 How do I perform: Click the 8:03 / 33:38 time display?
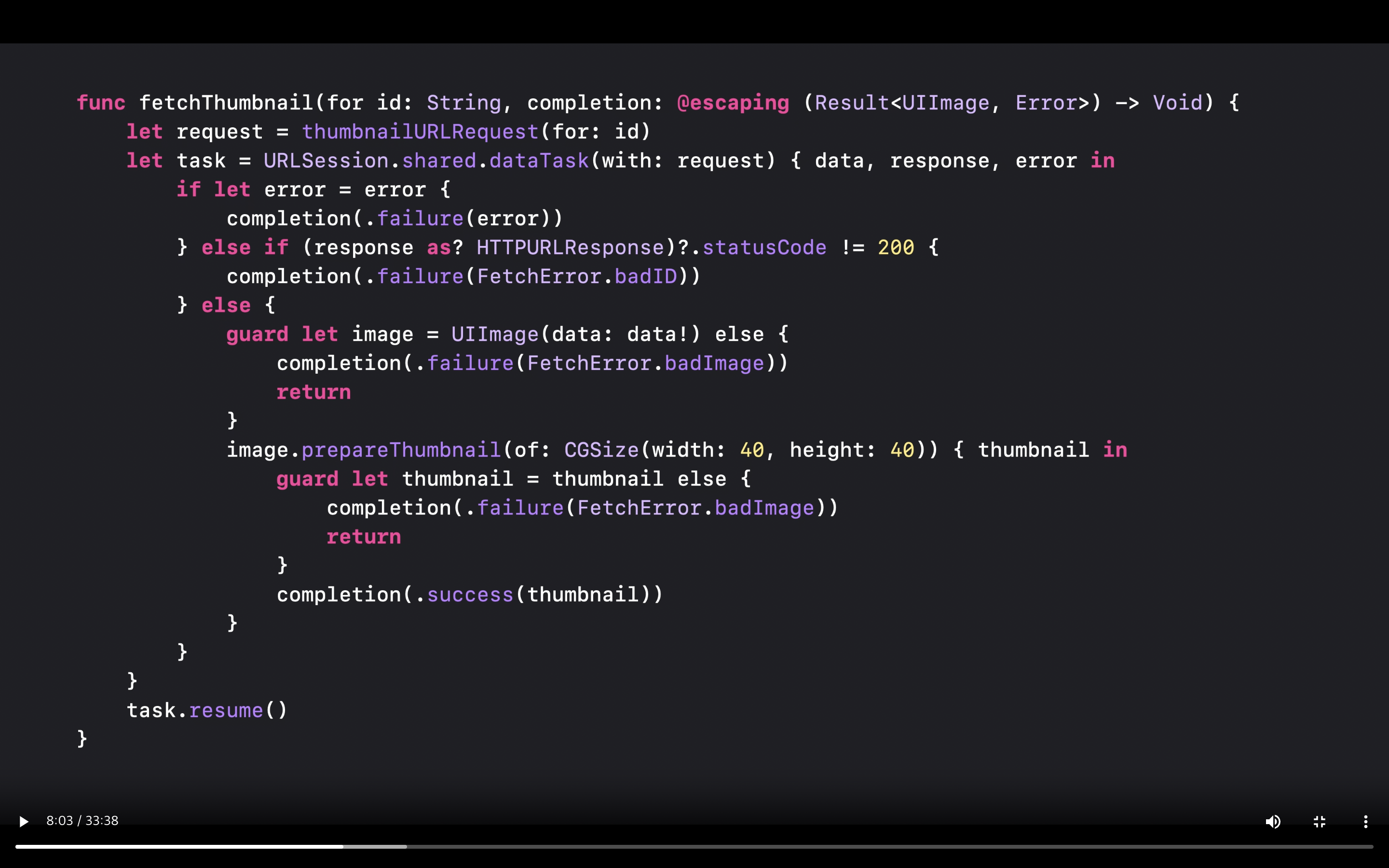point(82,821)
